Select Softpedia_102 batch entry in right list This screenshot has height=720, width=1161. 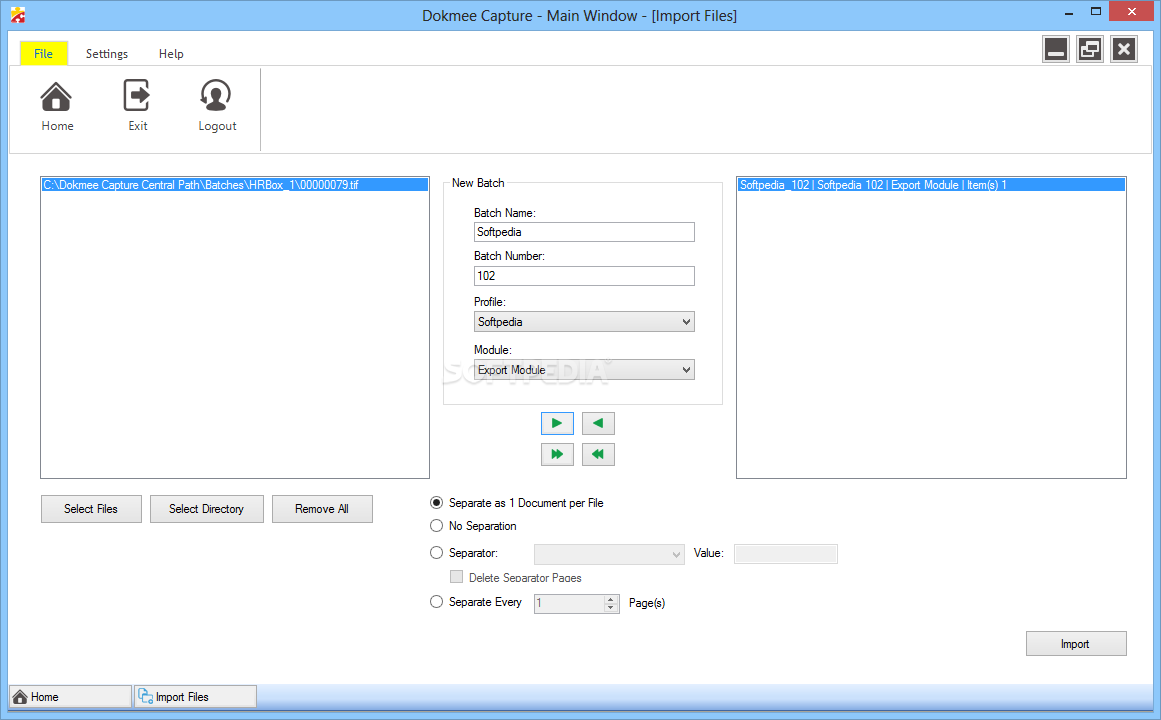coord(931,185)
